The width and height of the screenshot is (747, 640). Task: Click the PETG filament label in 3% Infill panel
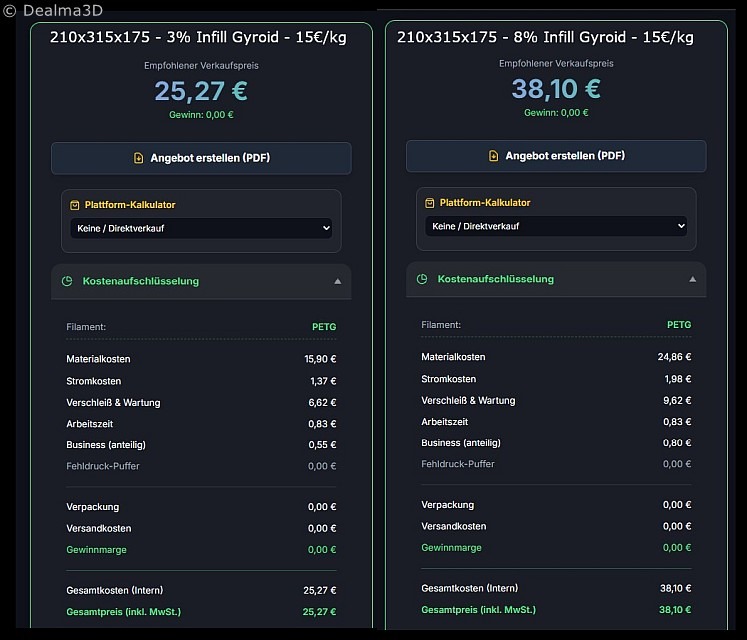coord(324,327)
